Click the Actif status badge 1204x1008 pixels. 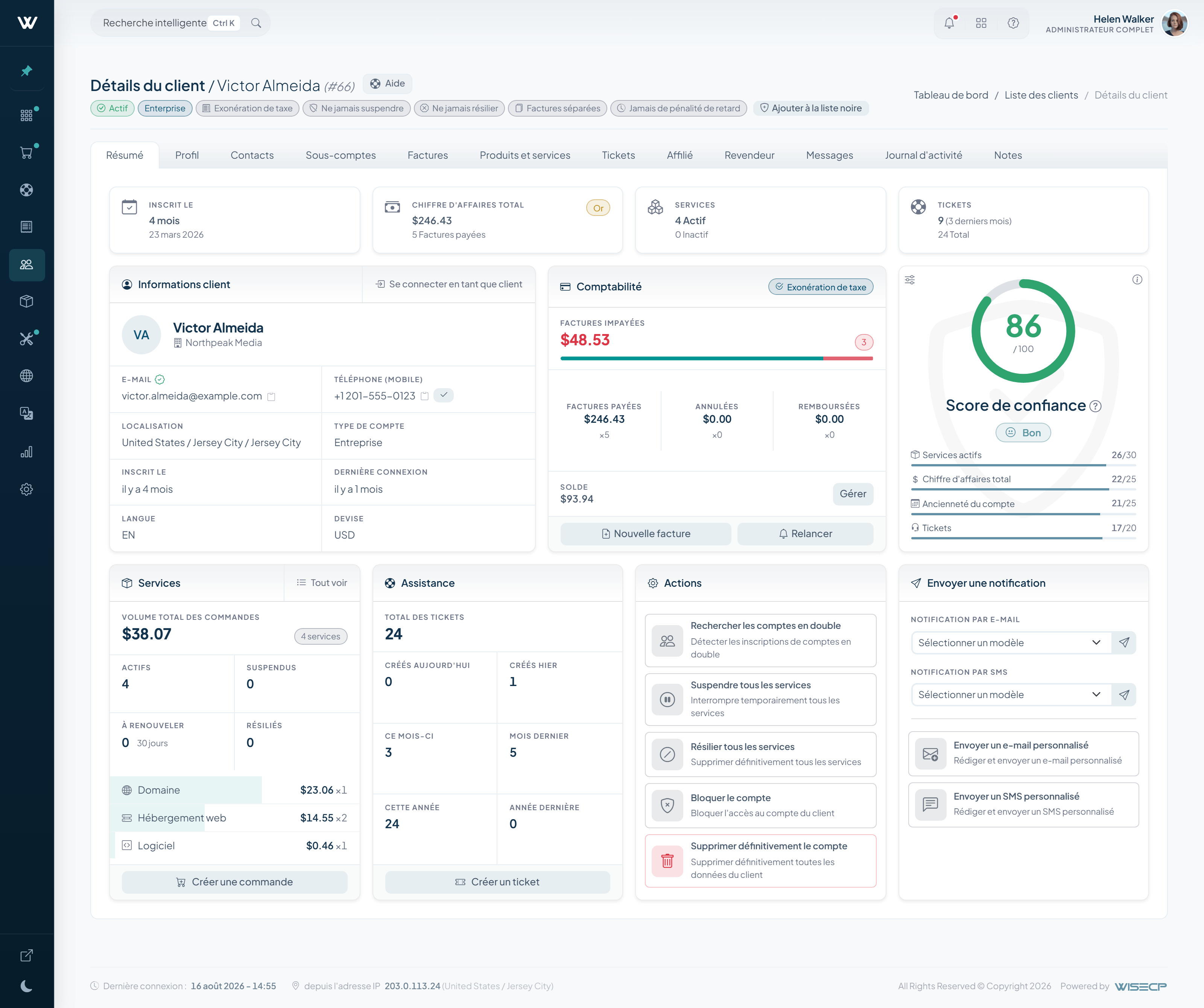[x=112, y=108]
